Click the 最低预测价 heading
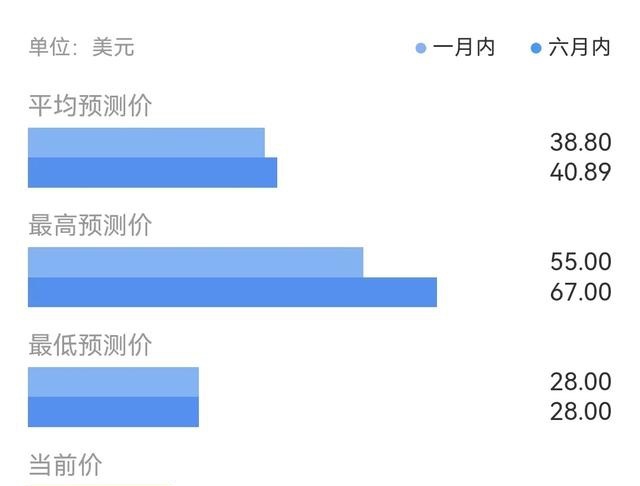The height and width of the screenshot is (486, 640). 90,345
